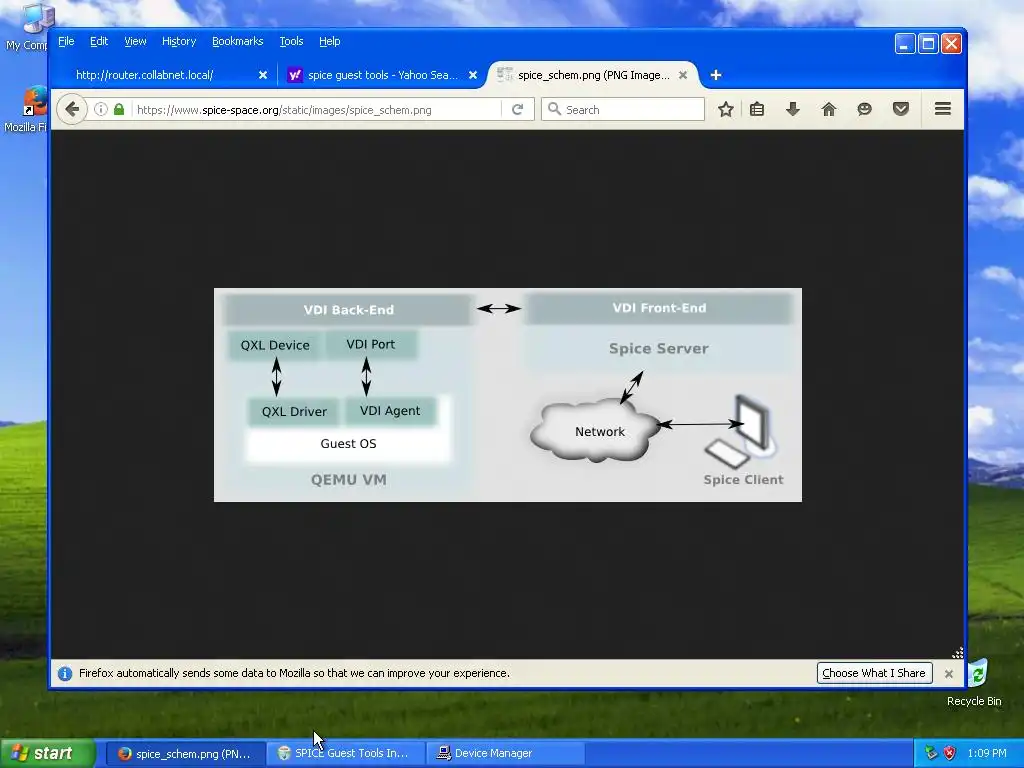Open the History menu
1024x768 pixels.
click(179, 41)
